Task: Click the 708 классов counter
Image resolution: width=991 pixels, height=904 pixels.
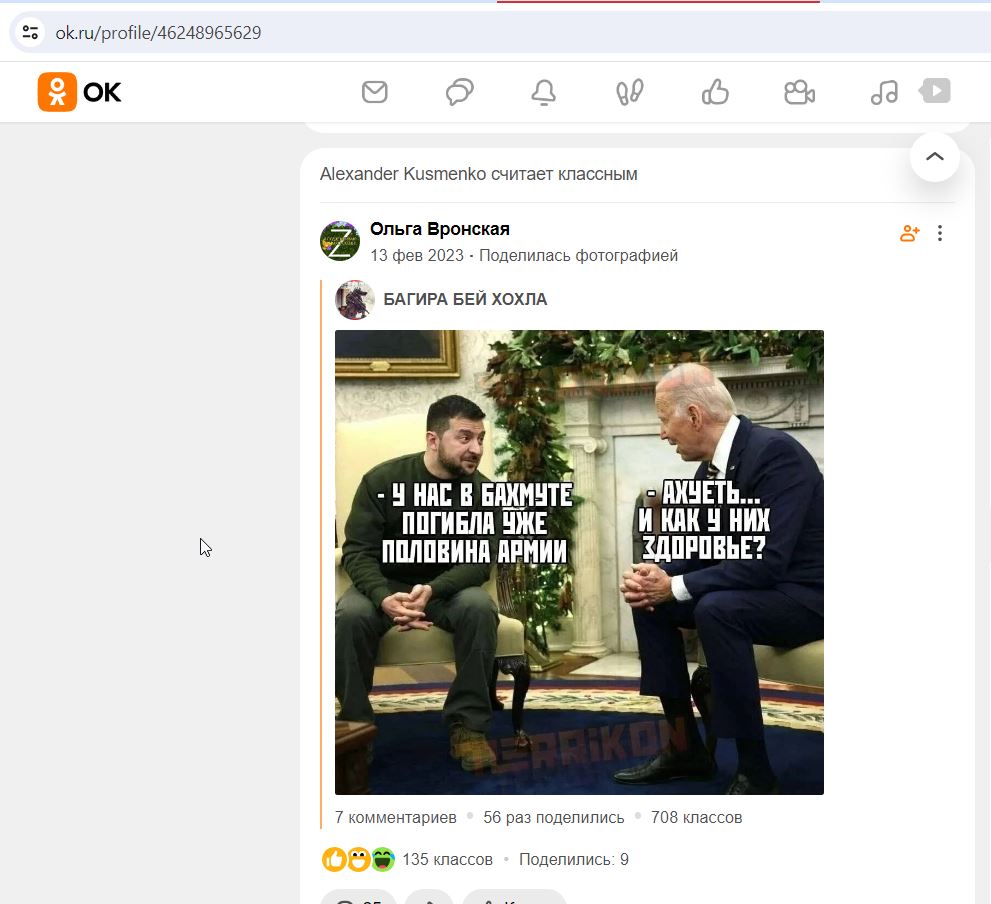Action: click(696, 817)
